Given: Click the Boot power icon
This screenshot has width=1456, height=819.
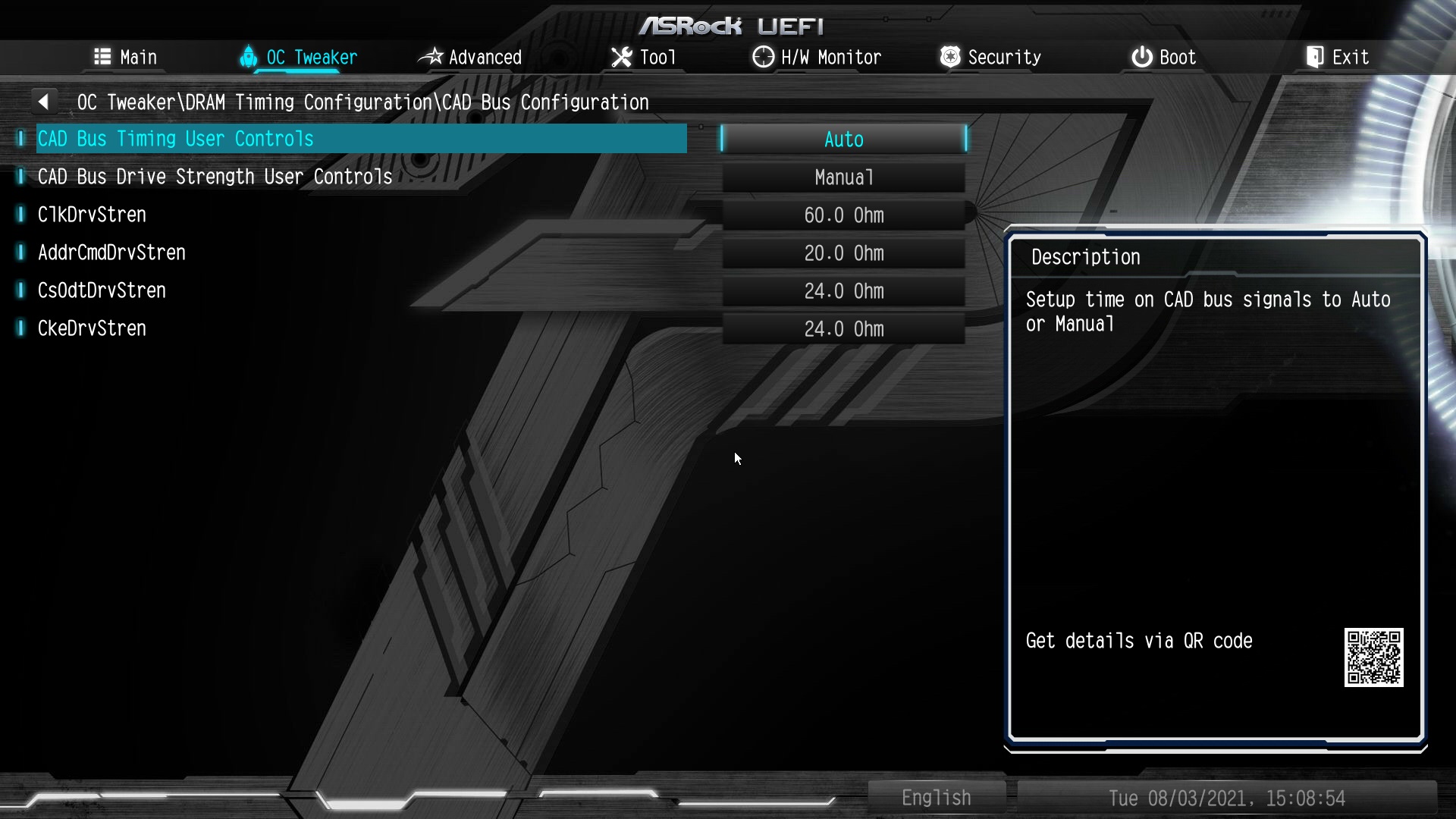Looking at the screenshot, I should 1141,57.
